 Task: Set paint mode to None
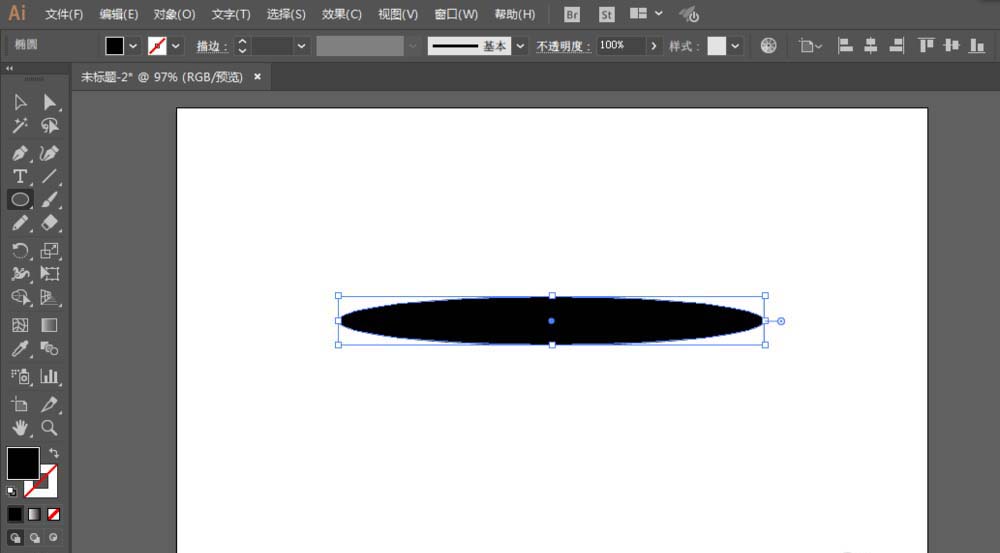pos(54,514)
